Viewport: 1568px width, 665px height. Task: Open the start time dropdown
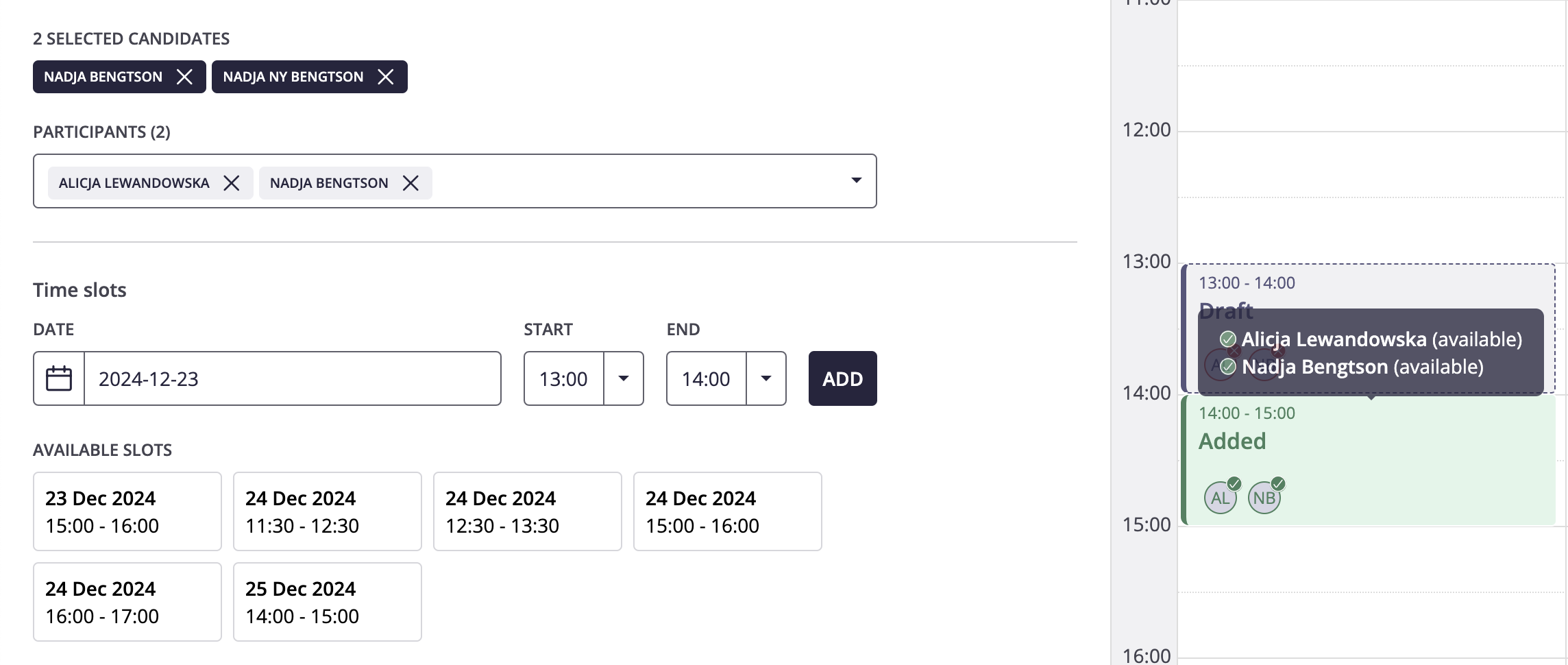tap(623, 378)
